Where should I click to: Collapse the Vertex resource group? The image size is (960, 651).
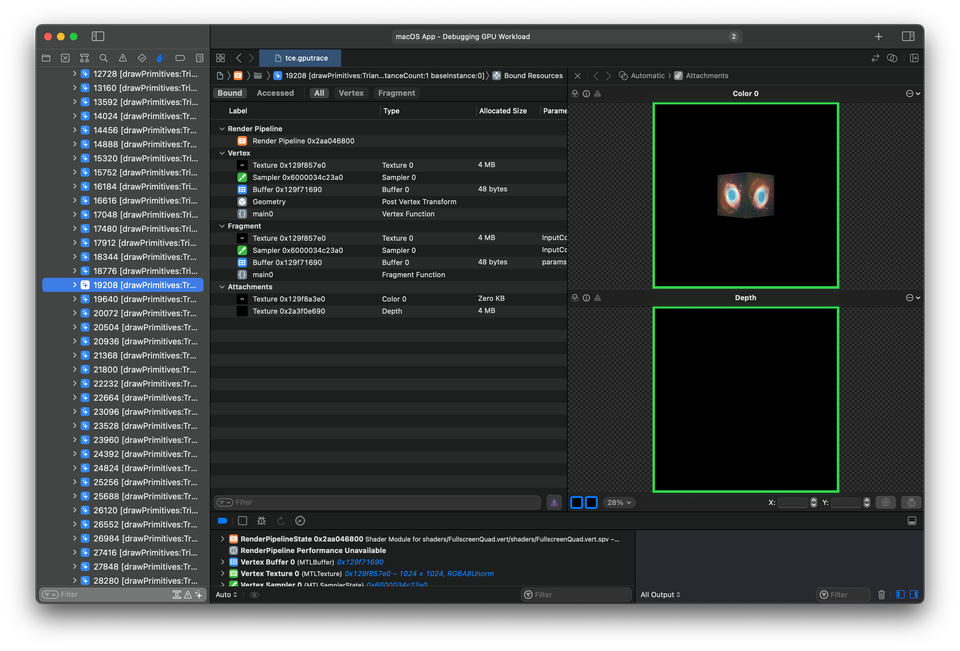222,153
